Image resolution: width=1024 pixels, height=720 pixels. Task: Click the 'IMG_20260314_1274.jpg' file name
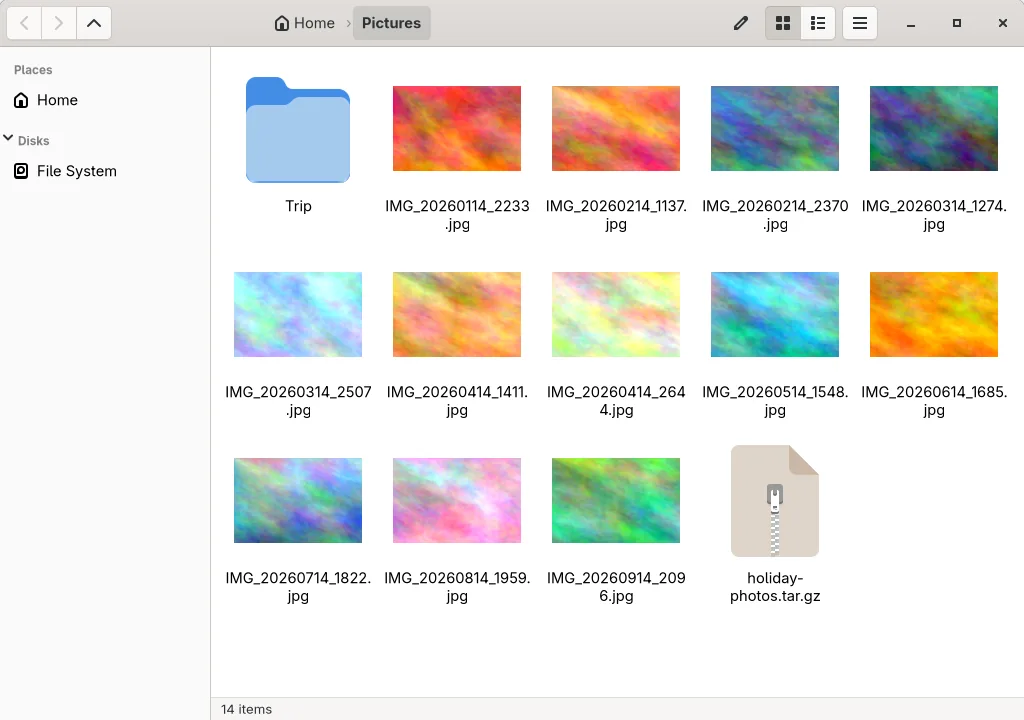click(934, 215)
